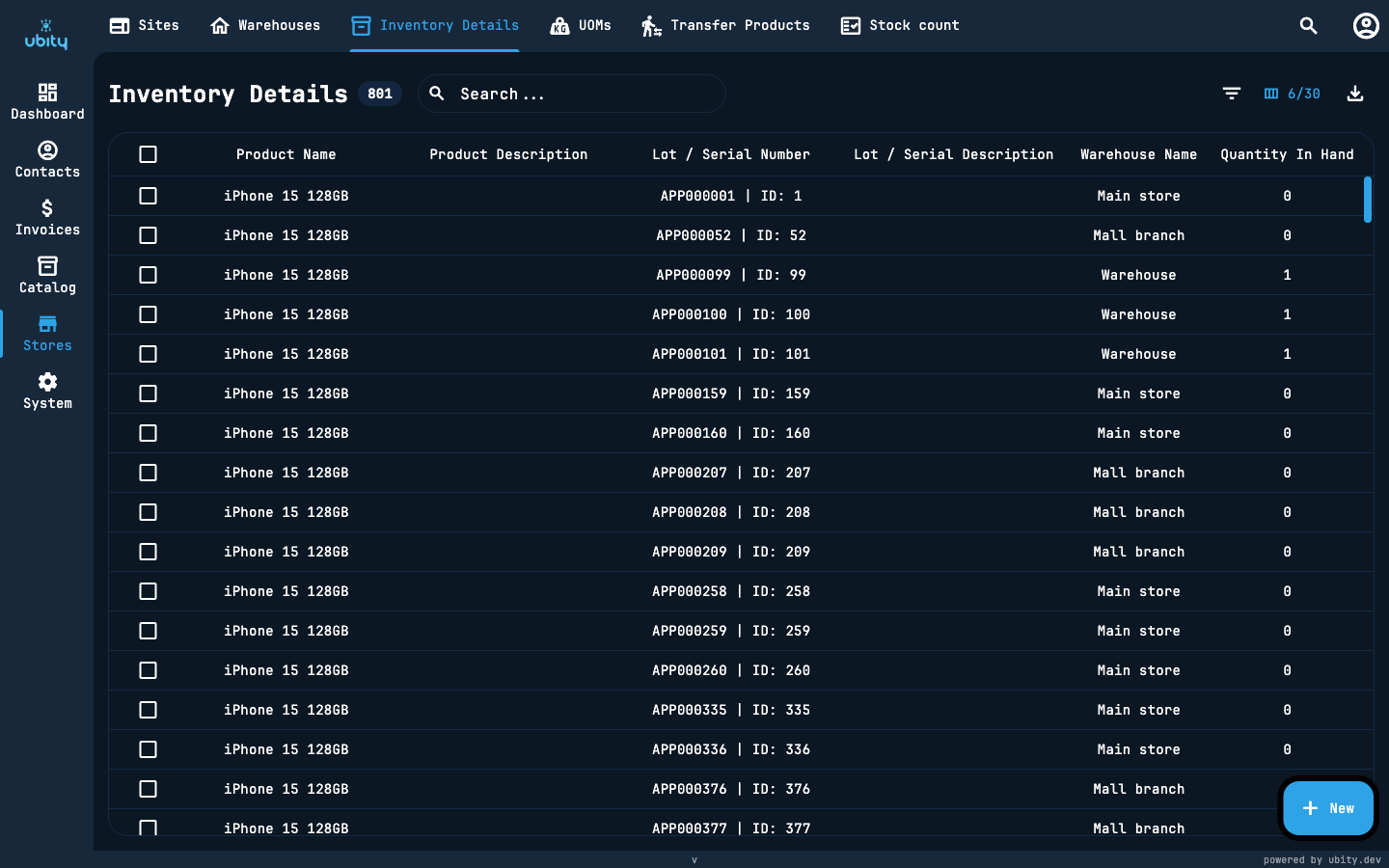This screenshot has height=868, width=1389.
Task: Check the APP000001 row checkbox
Action: [148, 196]
